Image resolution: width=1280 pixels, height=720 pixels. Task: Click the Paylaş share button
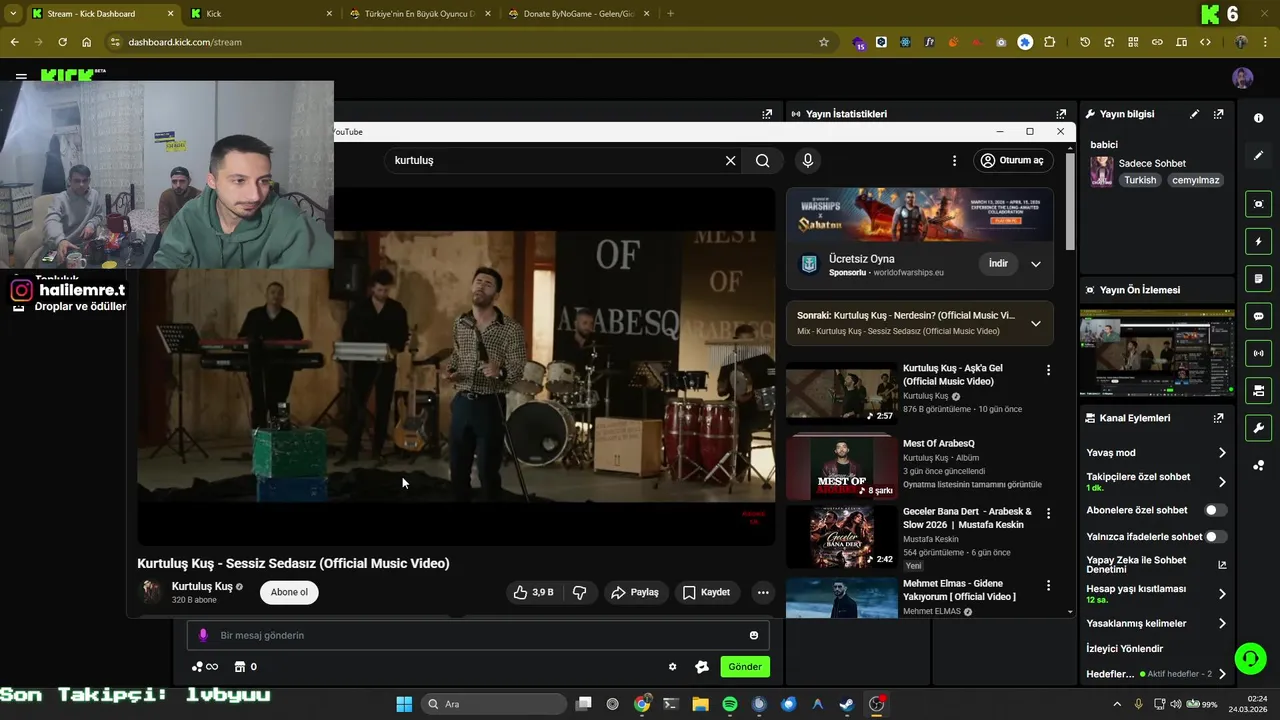pyautogui.click(x=635, y=592)
